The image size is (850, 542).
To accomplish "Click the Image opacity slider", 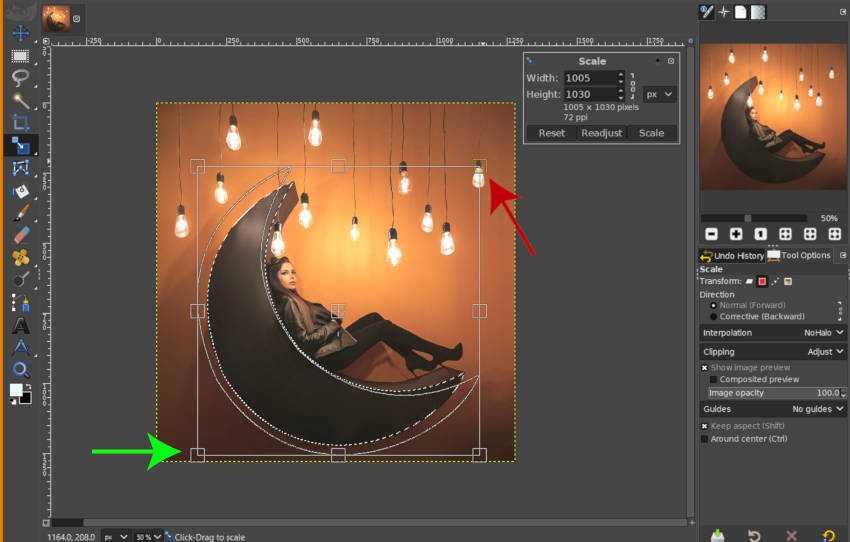I will (x=772, y=393).
